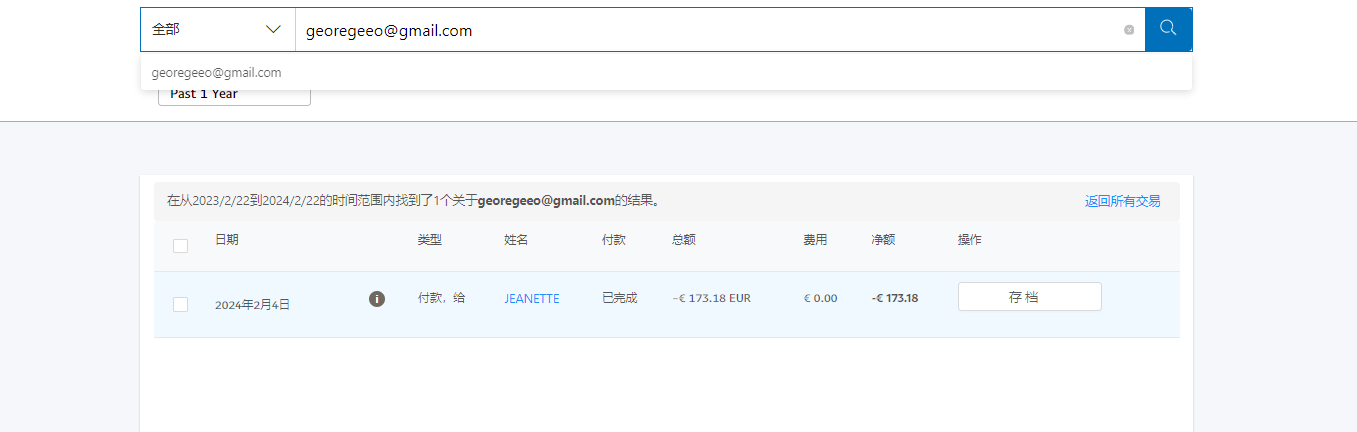Click the blue magnifier search button
Image resolution: width=1357 pixels, height=432 pixels.
1168,29
